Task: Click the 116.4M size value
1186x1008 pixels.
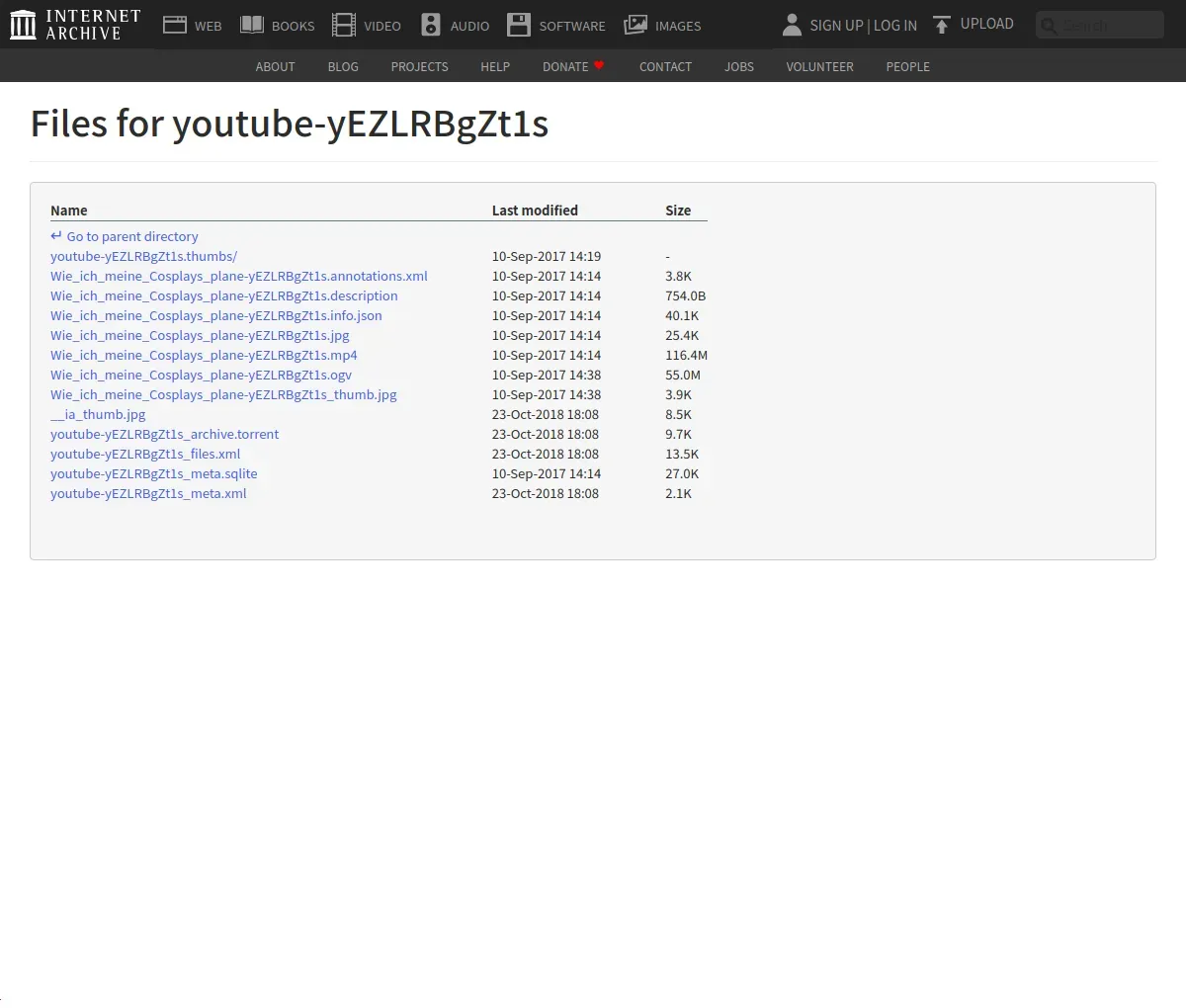Action: click(x=686, y=355)
